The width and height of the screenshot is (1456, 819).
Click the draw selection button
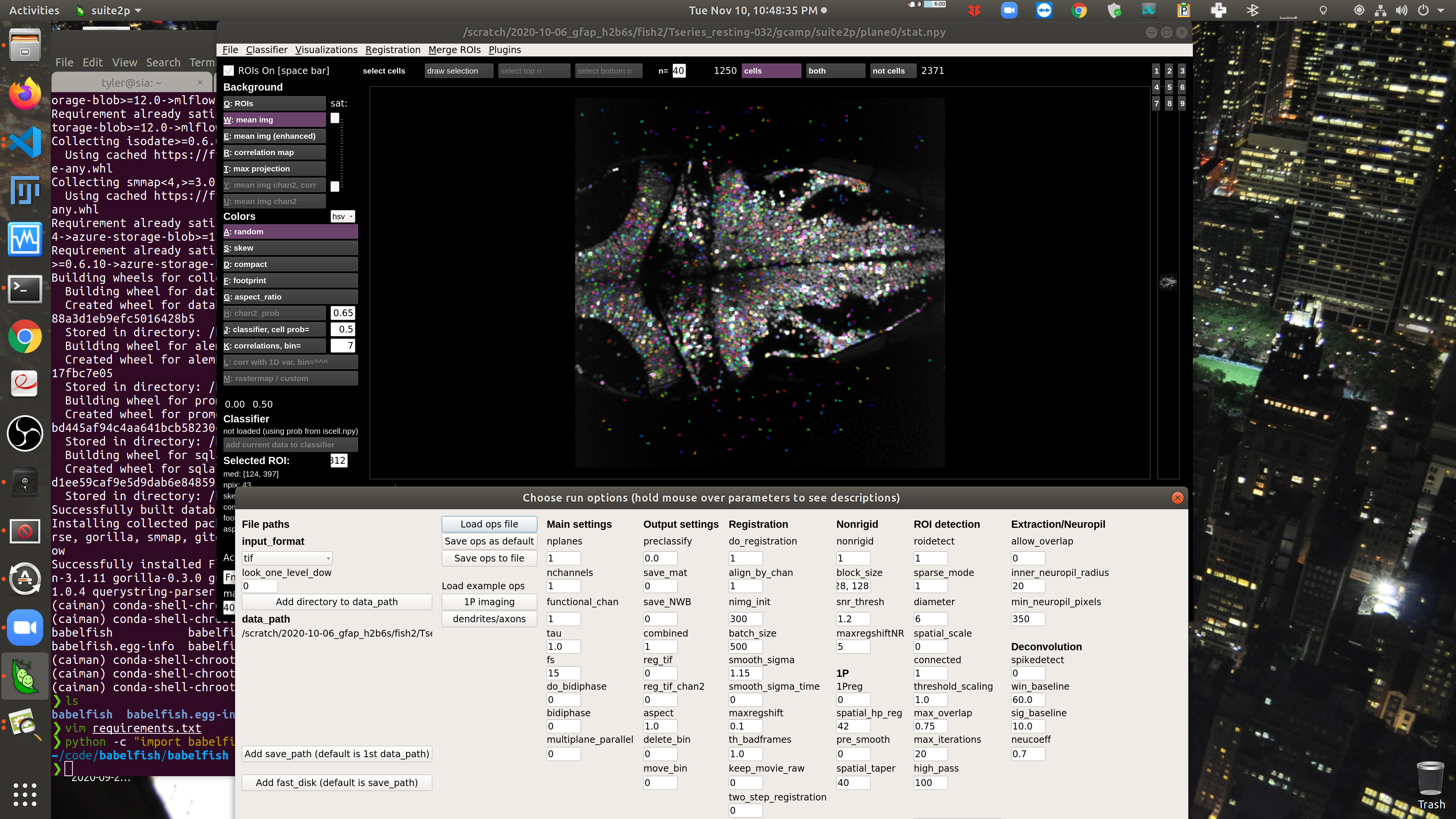pos(458,71)
